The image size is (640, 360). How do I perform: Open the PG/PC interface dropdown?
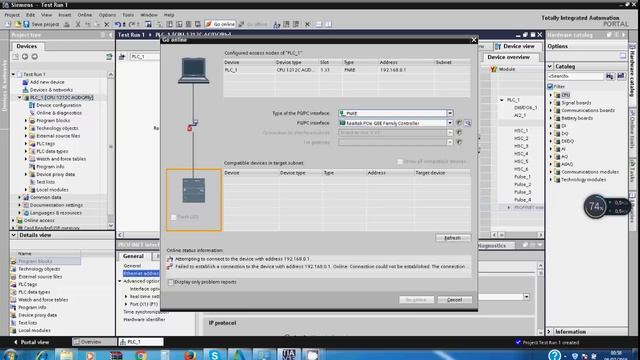[450, 123]
